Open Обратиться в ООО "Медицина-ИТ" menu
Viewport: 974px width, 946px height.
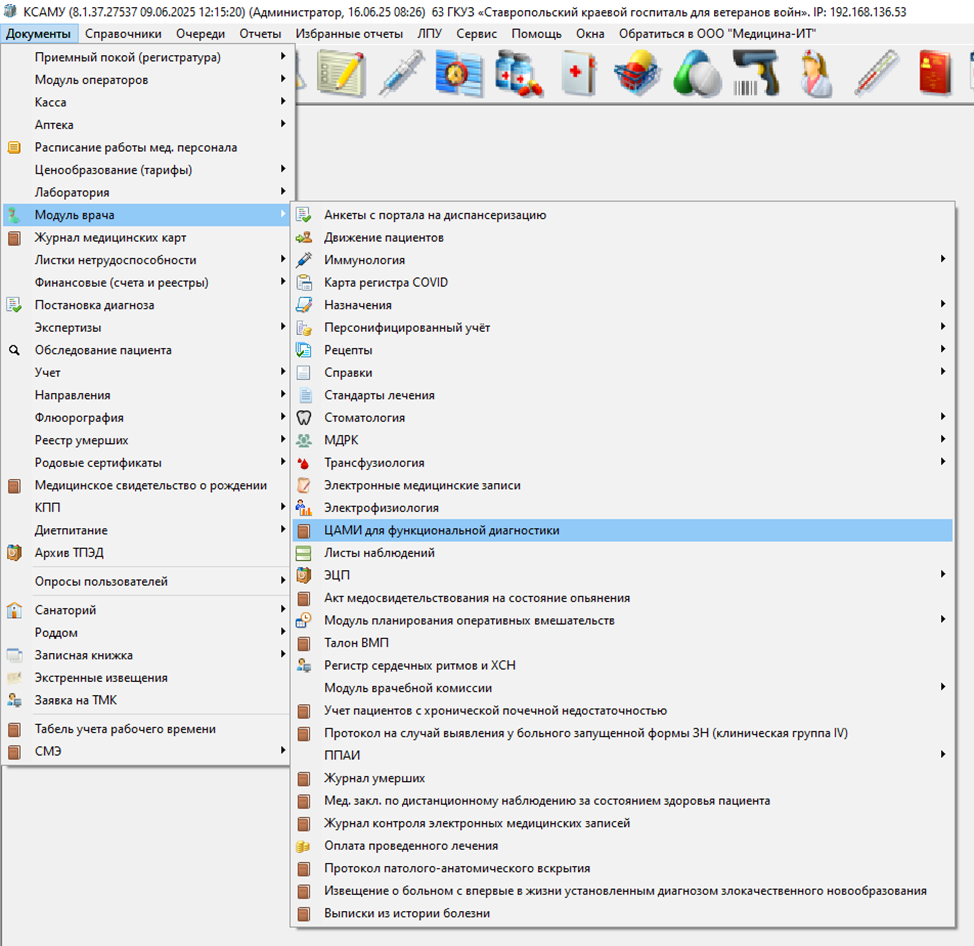[x=717, y=34]
